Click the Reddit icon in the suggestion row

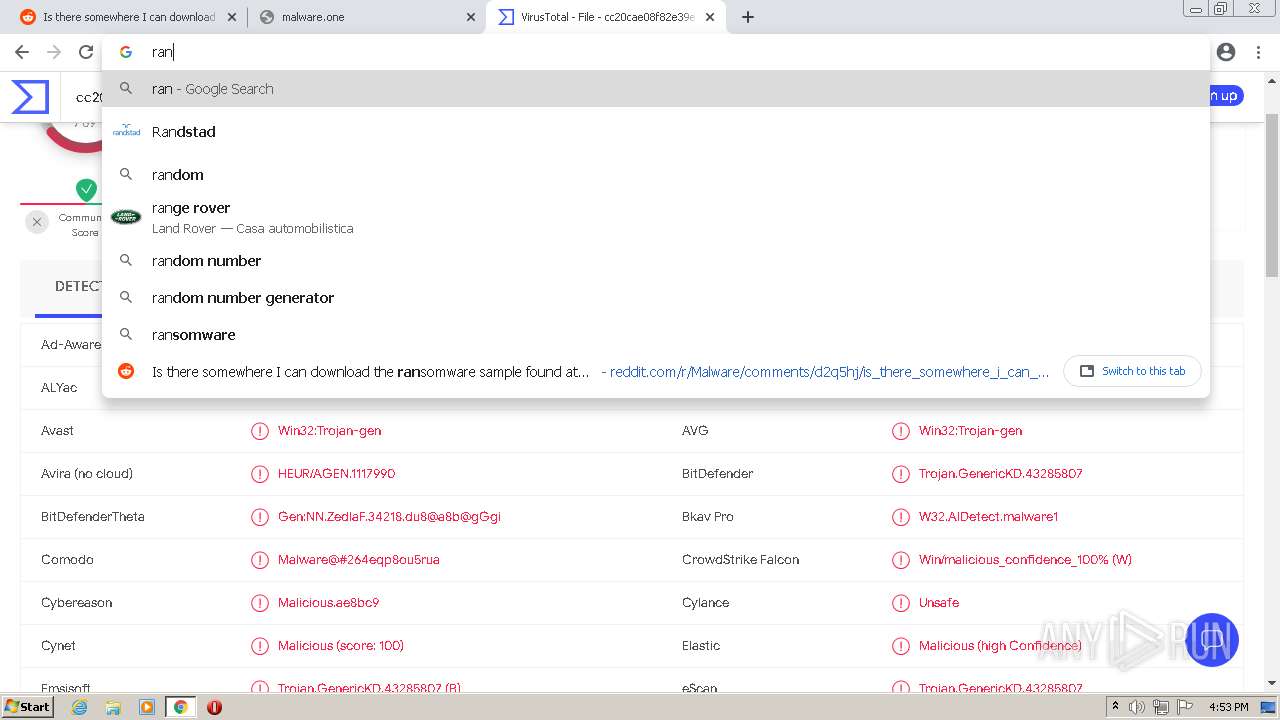(126, 371)
